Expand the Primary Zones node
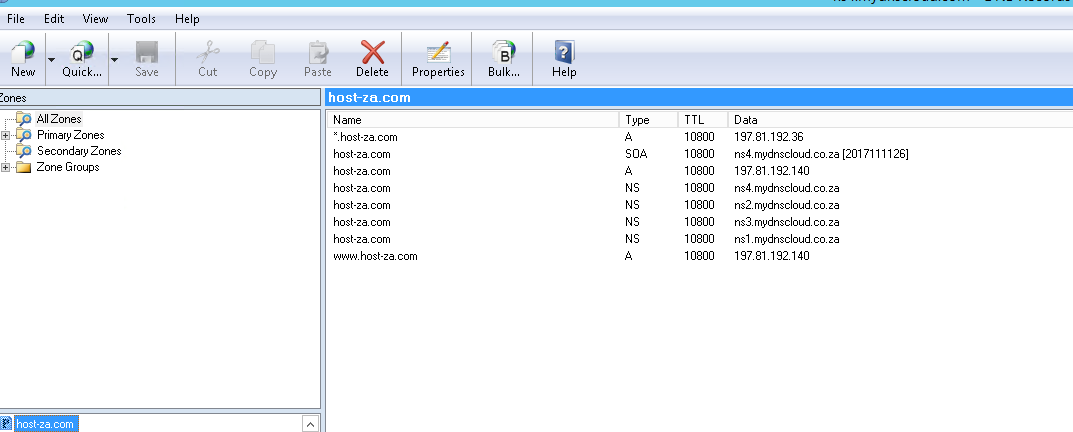 [5, 135]
